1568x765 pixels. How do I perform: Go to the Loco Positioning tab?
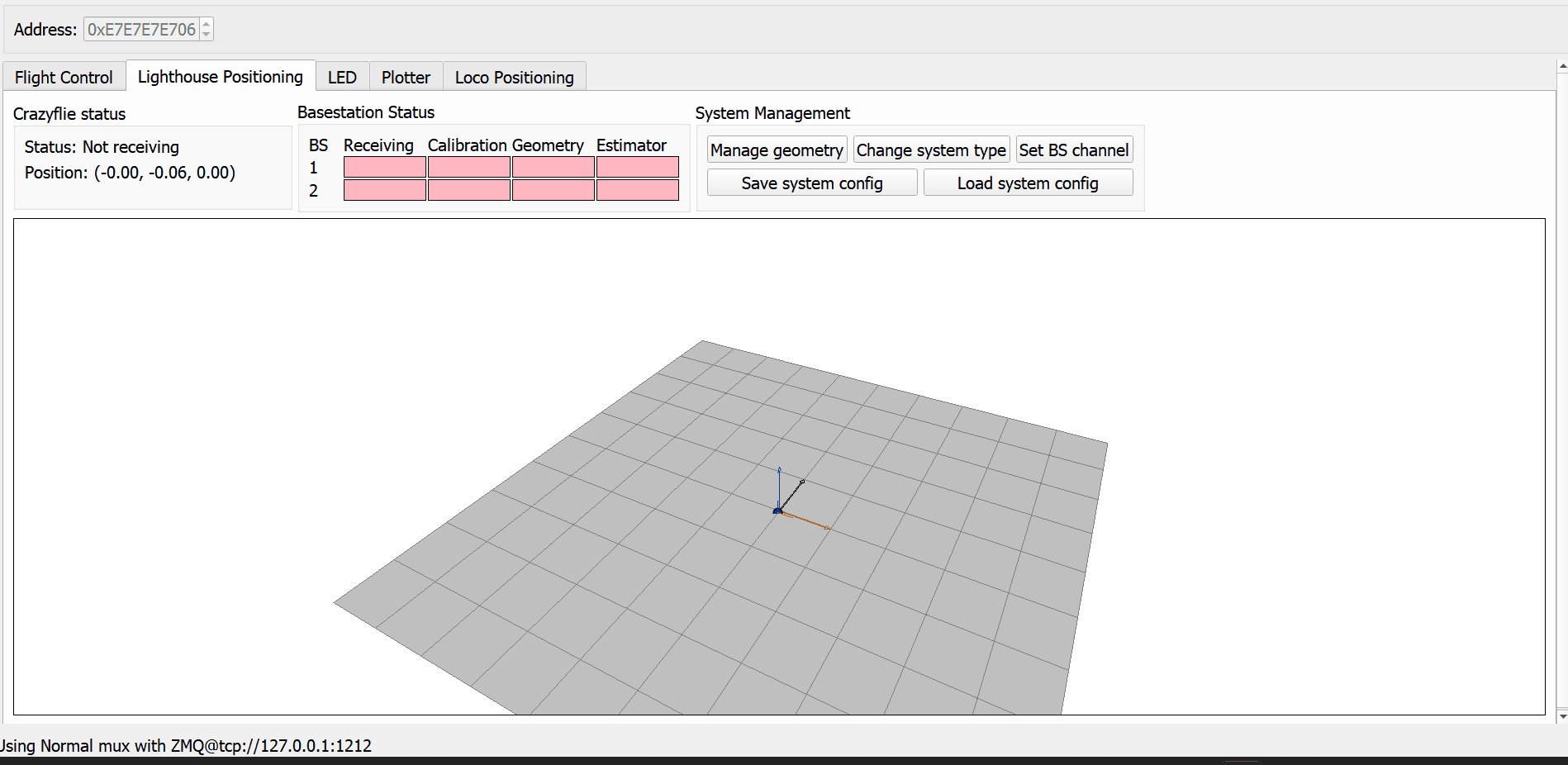(514, 78)
